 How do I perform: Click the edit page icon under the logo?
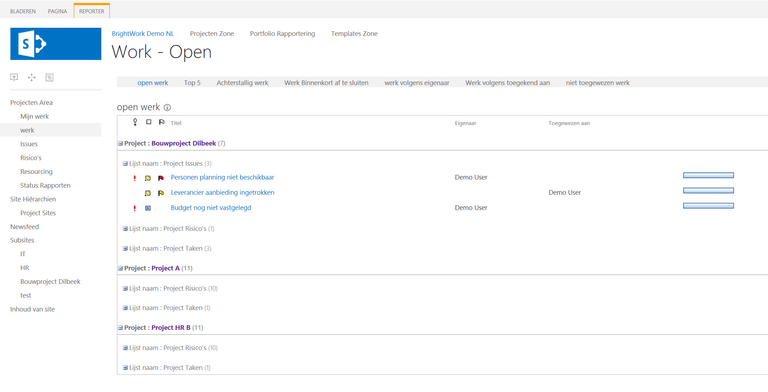coord(49,77)
